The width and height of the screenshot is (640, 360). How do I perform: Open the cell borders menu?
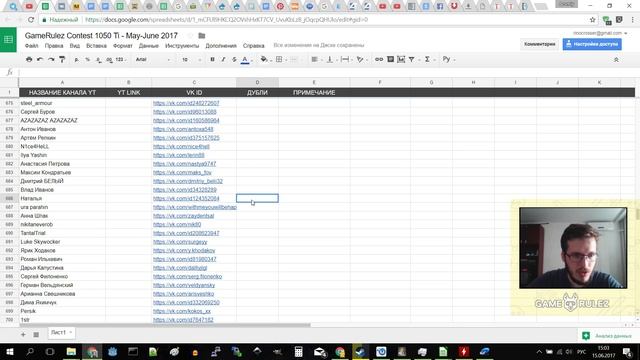pyautogui.click(x=280, y=60)
